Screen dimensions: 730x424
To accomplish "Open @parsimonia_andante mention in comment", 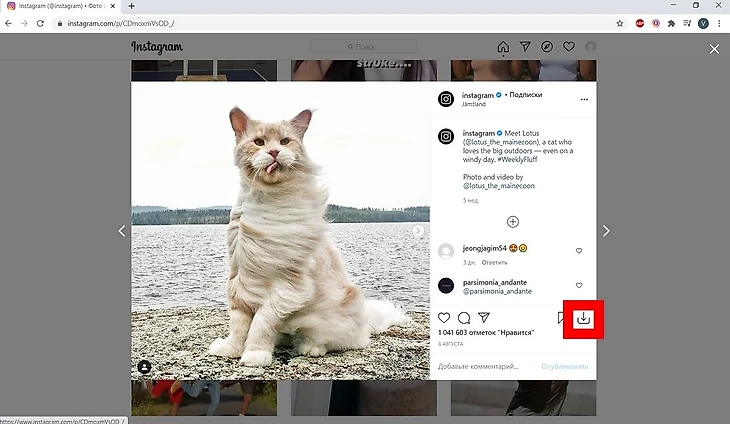I will [497, 291].
